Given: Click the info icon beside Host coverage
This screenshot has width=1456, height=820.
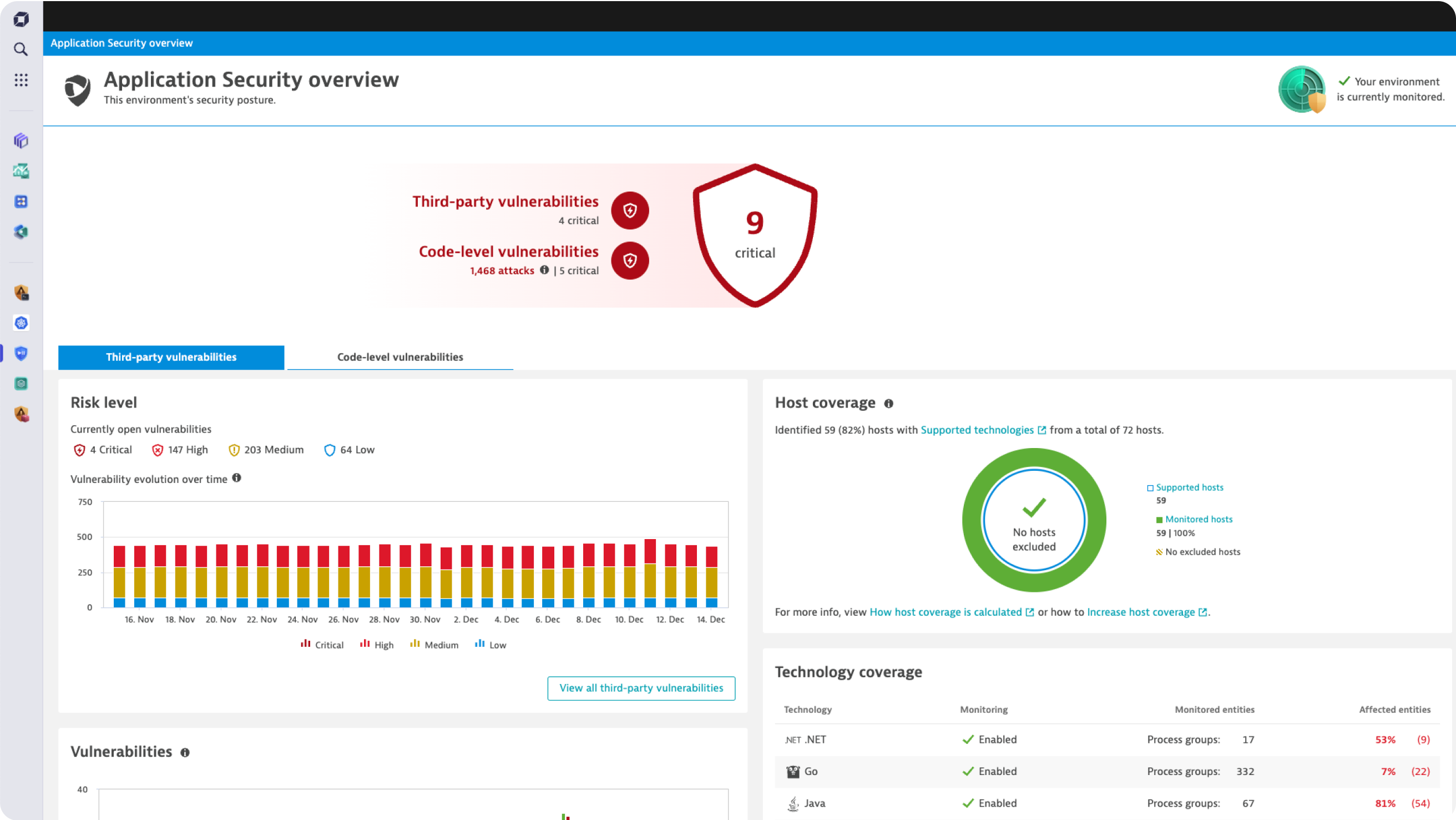Looking at the screenshot, I should (x=888, y=403).
